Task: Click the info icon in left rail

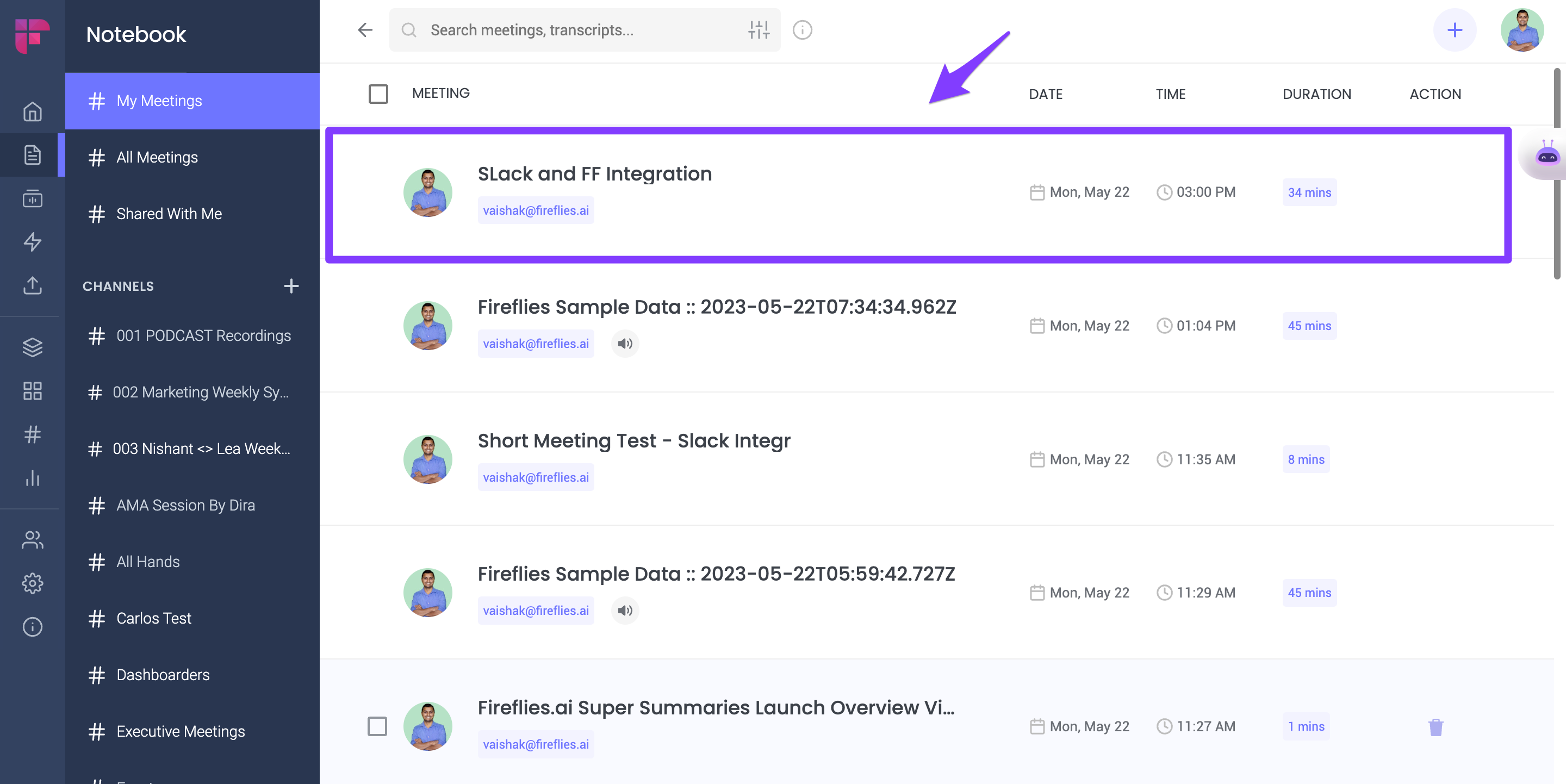Action: coord(32,626)
